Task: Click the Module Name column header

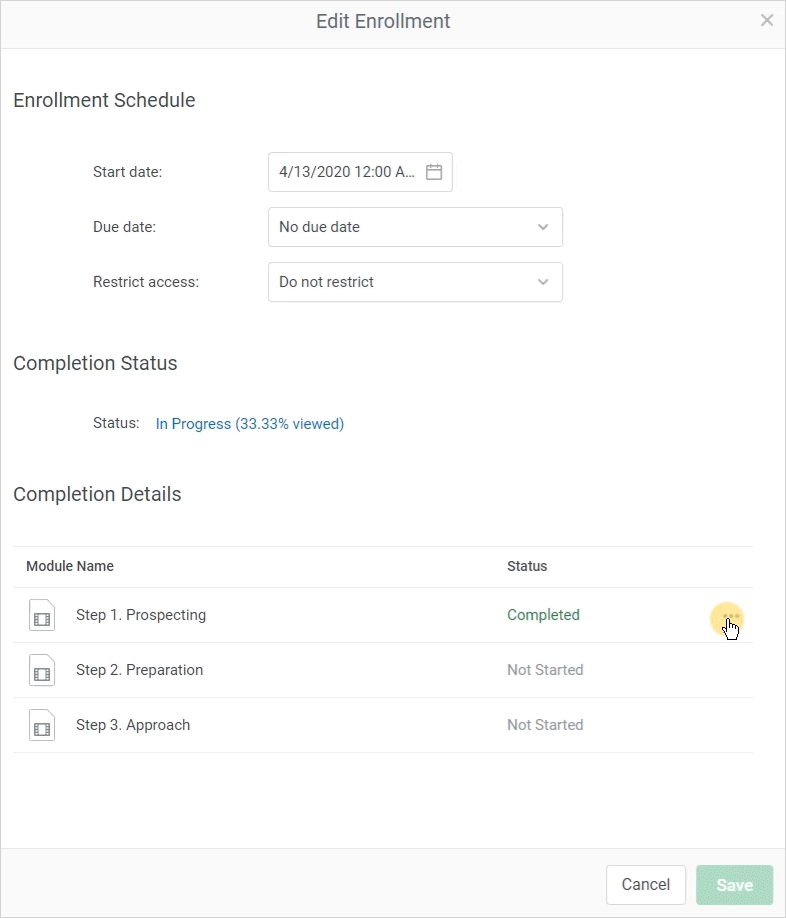Action: [x=70, y=566]
